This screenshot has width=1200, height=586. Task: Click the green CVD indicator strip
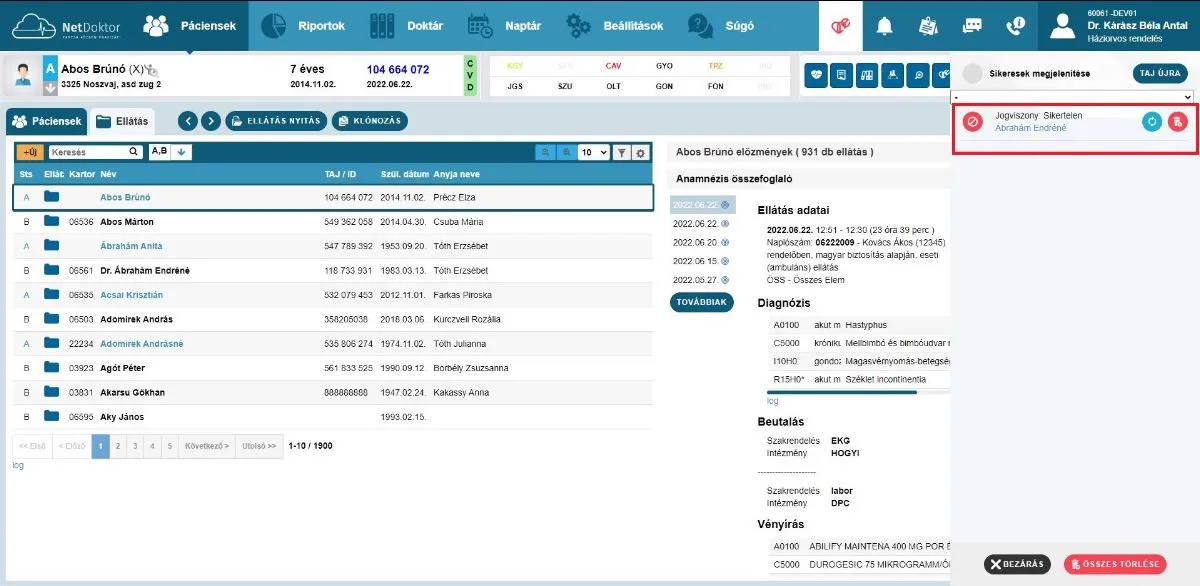[470, 76]
